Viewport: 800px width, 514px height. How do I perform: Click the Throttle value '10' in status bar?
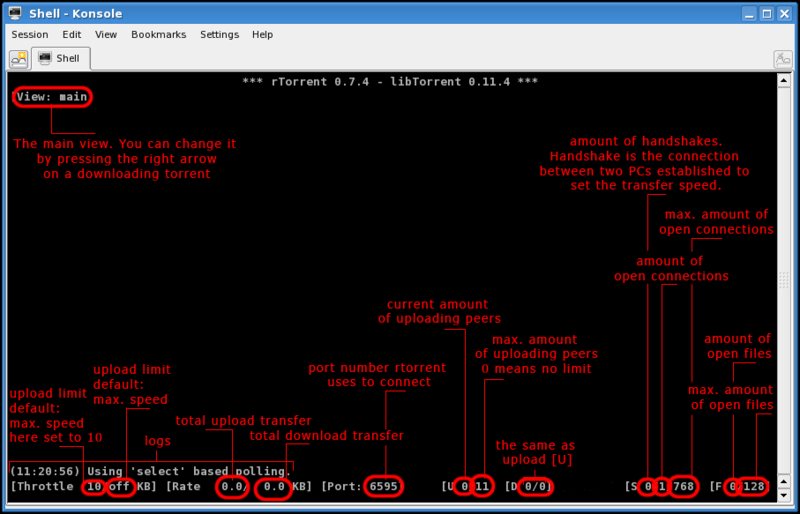94,486
